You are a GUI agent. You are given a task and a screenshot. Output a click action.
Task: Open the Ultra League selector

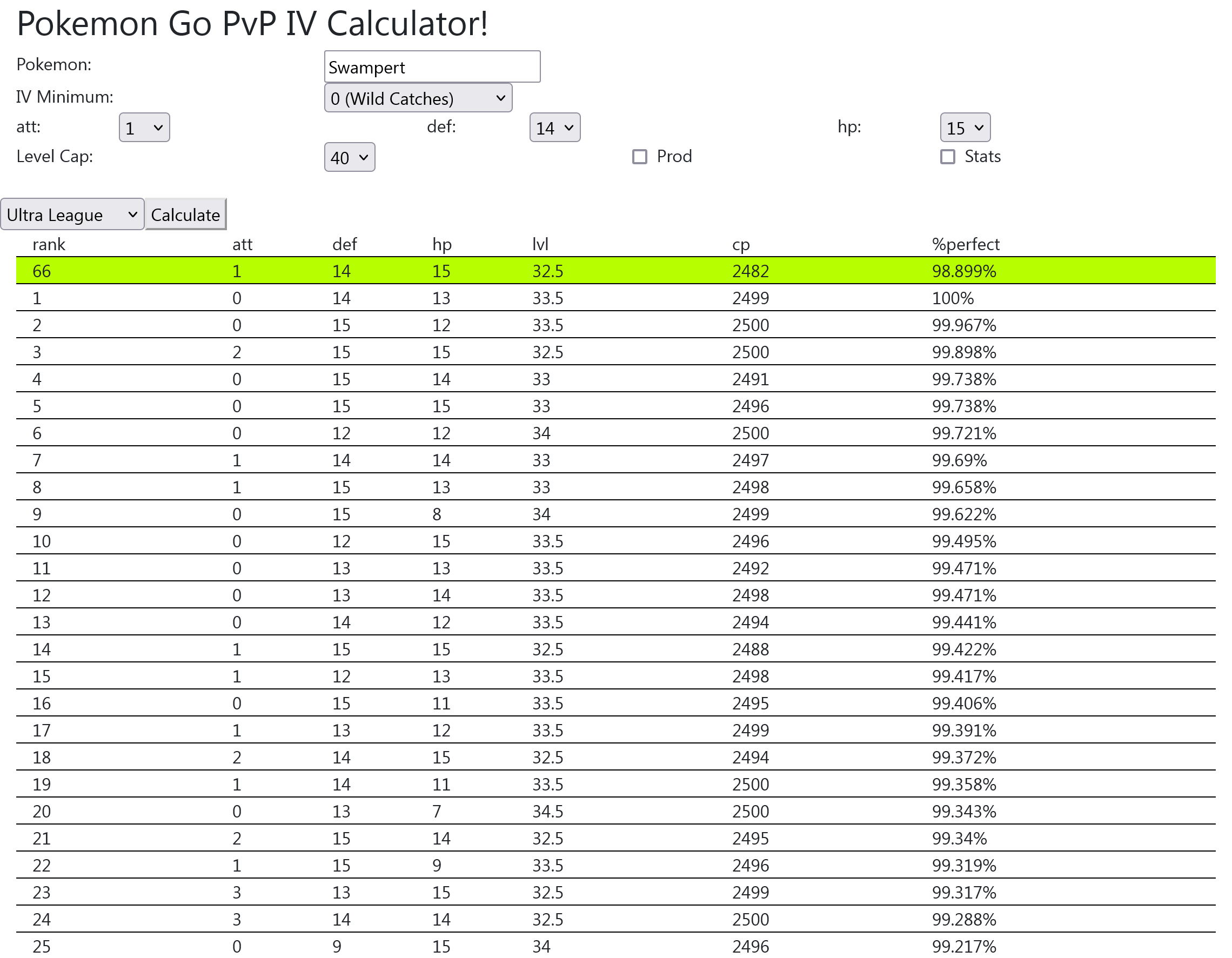click(x=72, y=215)
